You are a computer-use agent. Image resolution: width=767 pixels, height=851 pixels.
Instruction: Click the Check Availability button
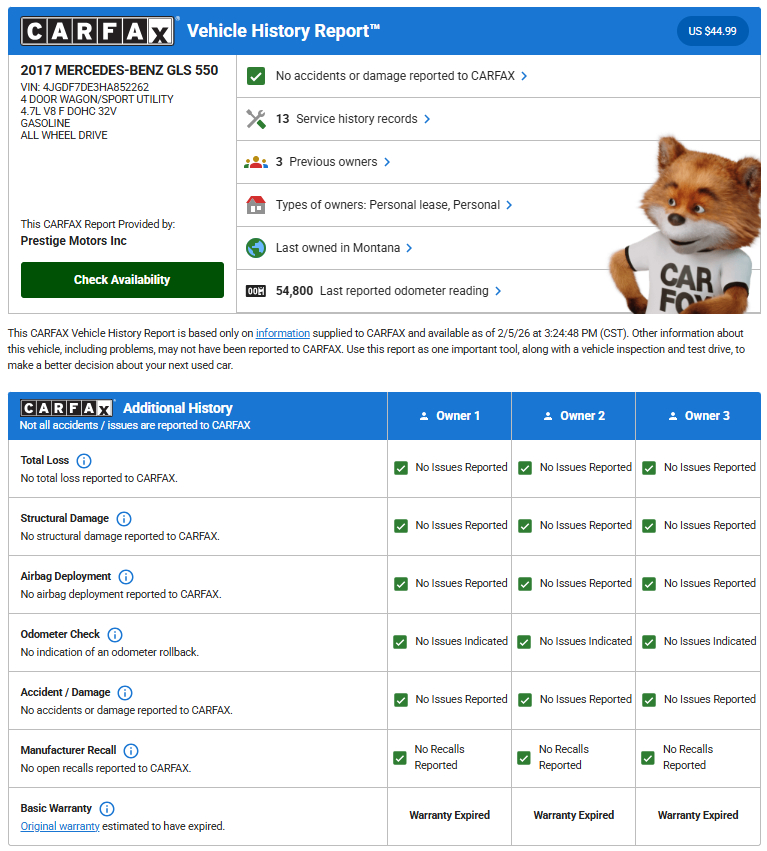coord(122,280)
